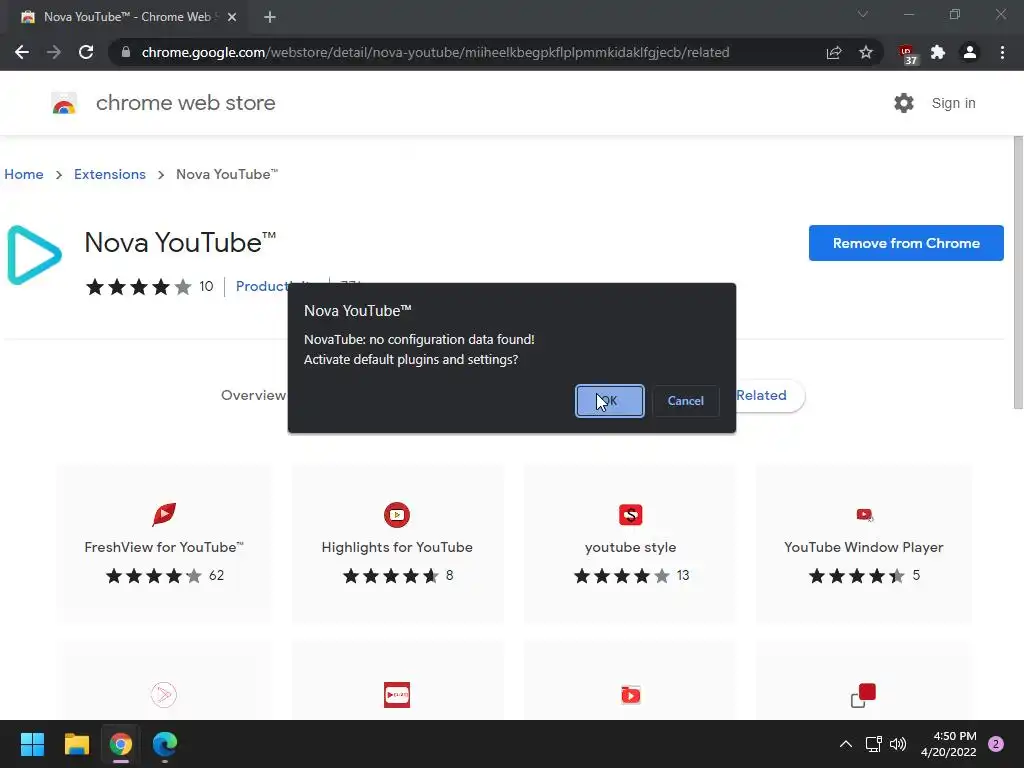Click OK in the Nova YouTube dialog
1024x768 pixels.
(609, 401)
